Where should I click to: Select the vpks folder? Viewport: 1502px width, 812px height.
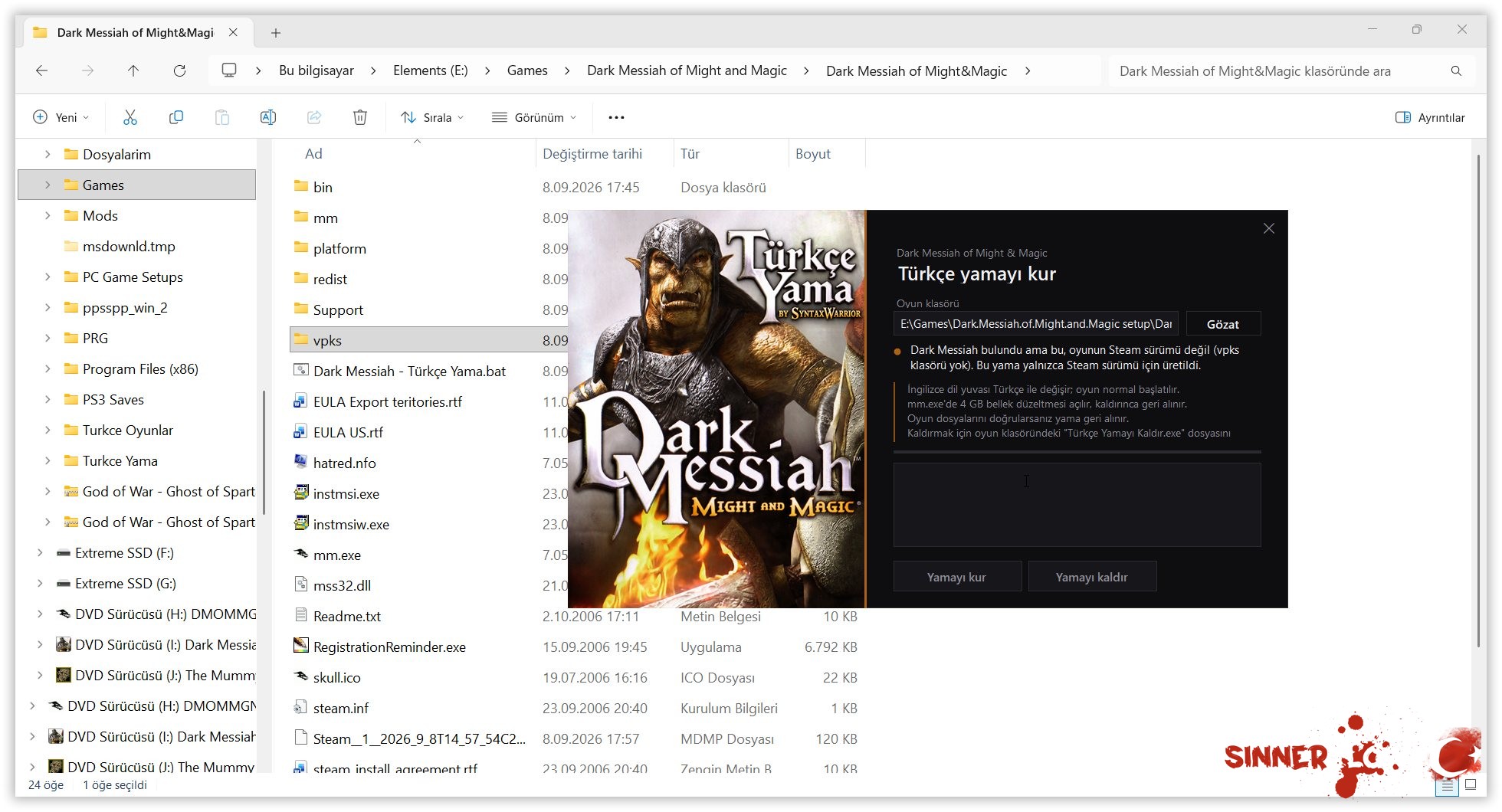(x=429, y=340)
